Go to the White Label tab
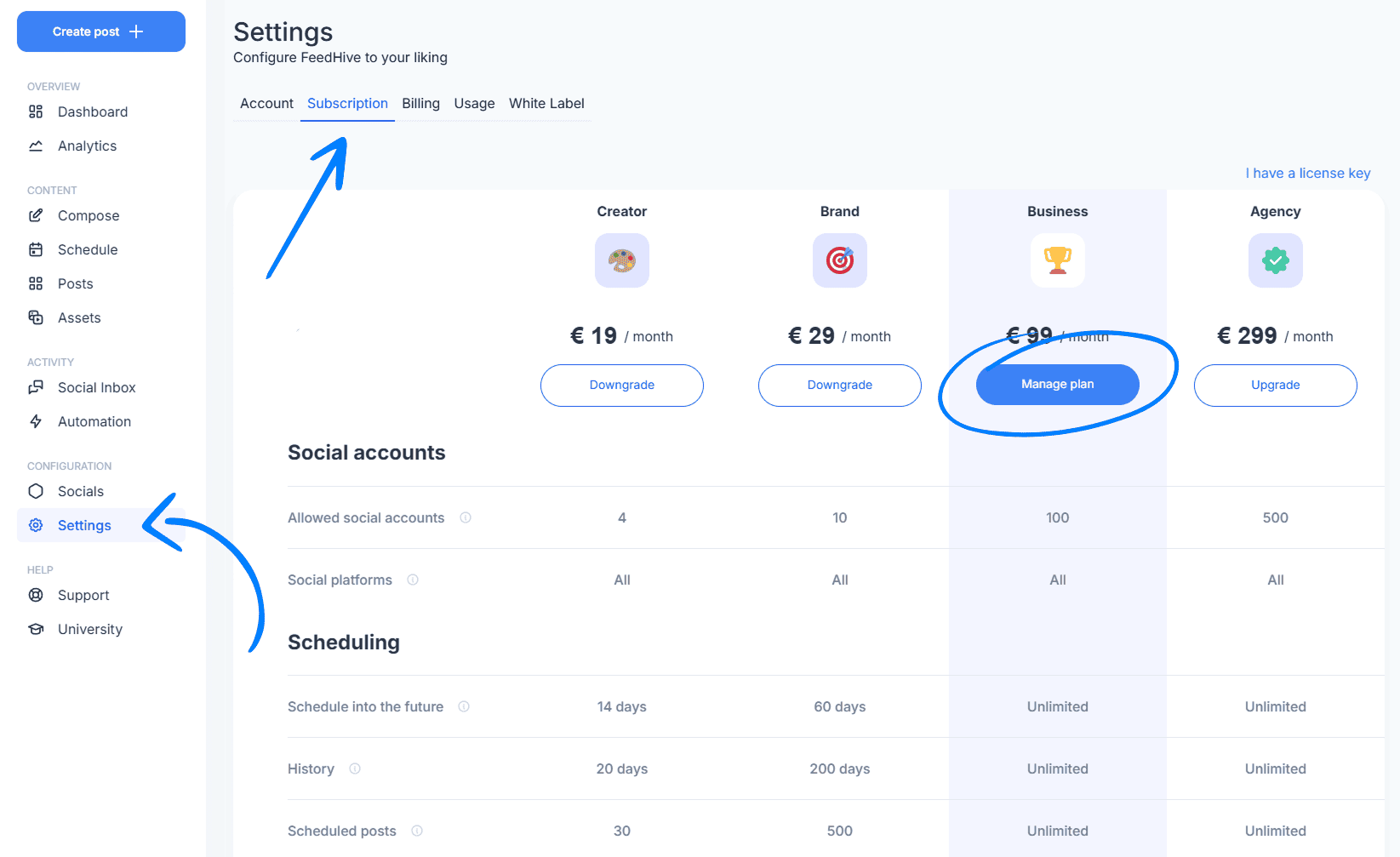The height and width of the screenshot is (857, 1400). pyautogui.click(x=546, y=103)
